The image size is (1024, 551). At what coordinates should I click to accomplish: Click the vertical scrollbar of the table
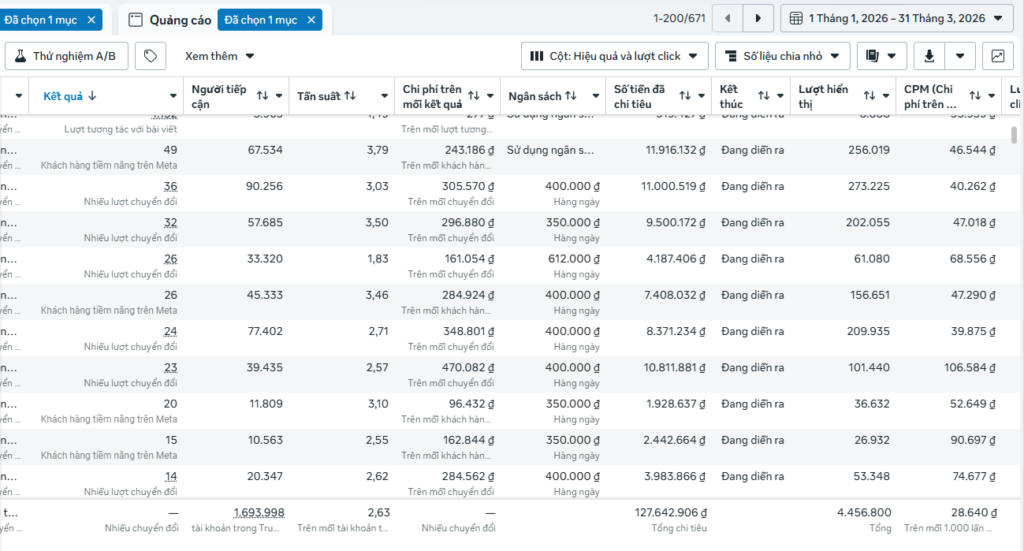(x=1016, y=135)
